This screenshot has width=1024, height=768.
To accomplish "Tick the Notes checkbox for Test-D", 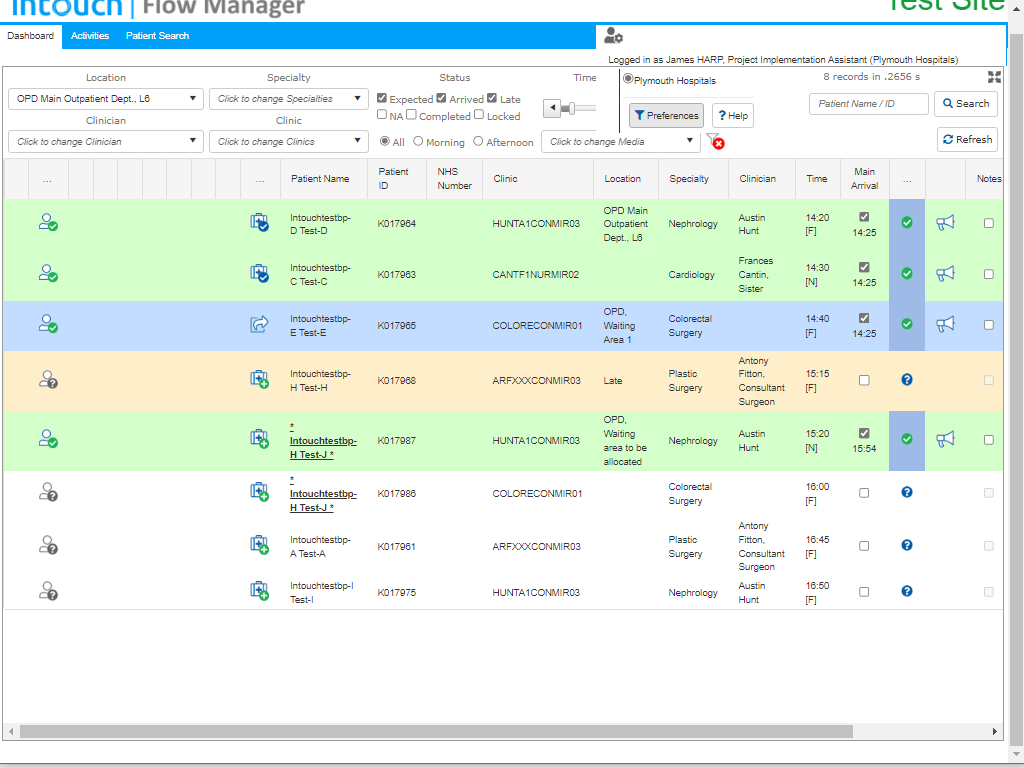I will [x=989, y=223].
